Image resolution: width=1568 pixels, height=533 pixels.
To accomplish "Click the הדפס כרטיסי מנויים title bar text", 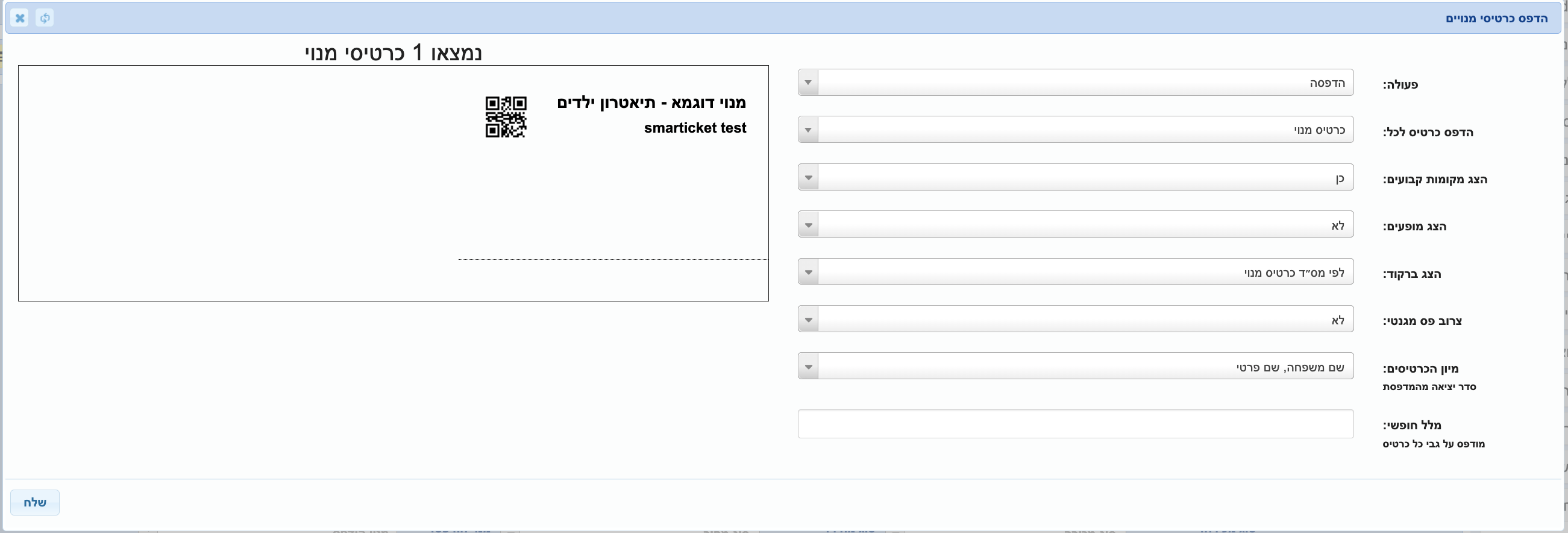I will point(1497,18).
